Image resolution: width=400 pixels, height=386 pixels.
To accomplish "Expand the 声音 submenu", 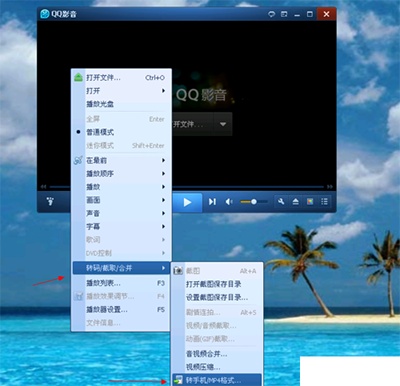I will (x=121, y=213).
